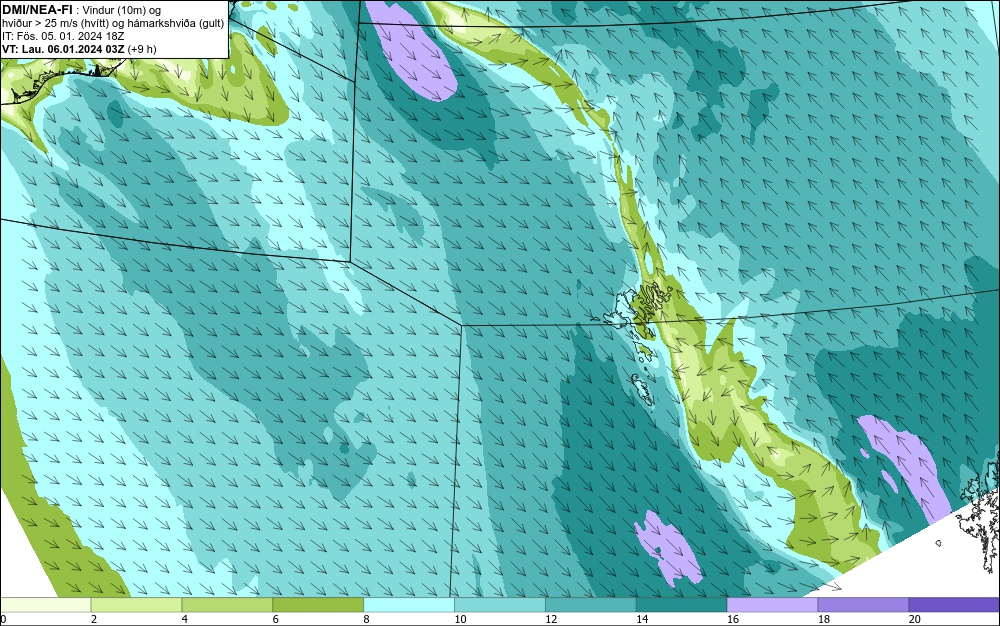Click the 14–16 m/s dark teal swatch
Screen dimensions: 1000x626
coord(682,605)
